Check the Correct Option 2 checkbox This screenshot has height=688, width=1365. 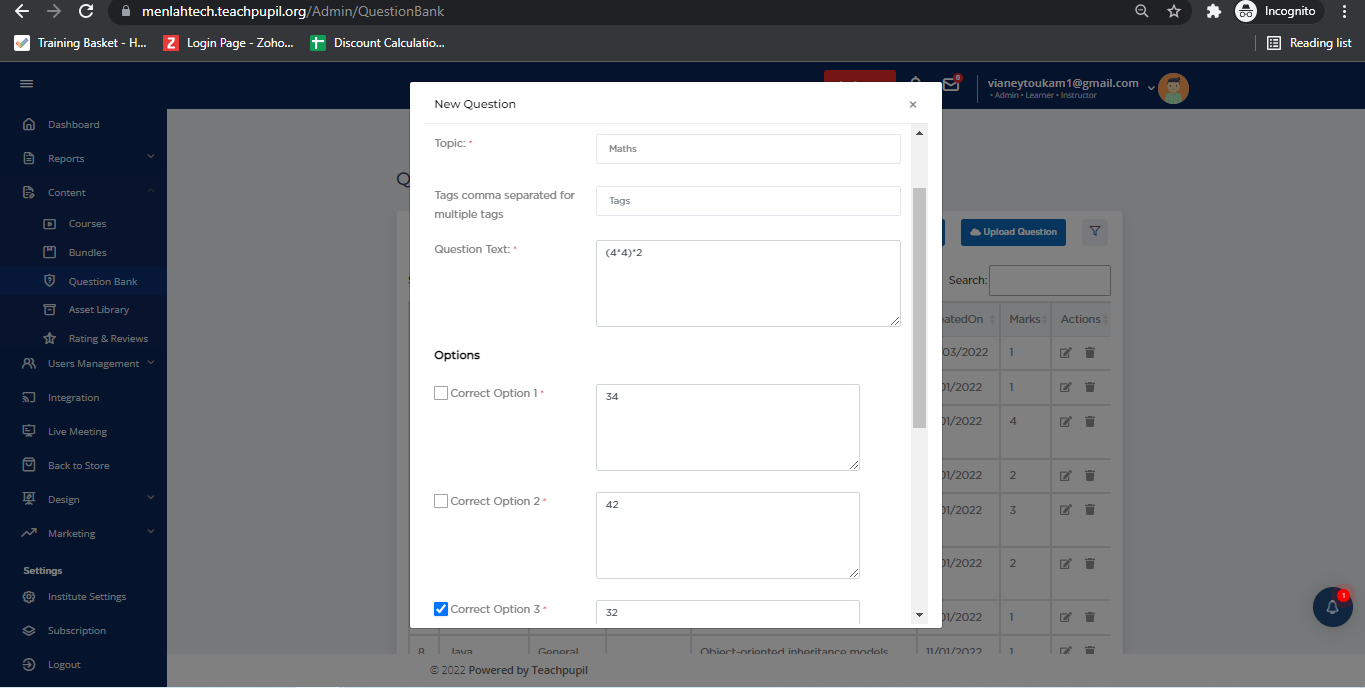pyautogui.click(x=441, y=501)
